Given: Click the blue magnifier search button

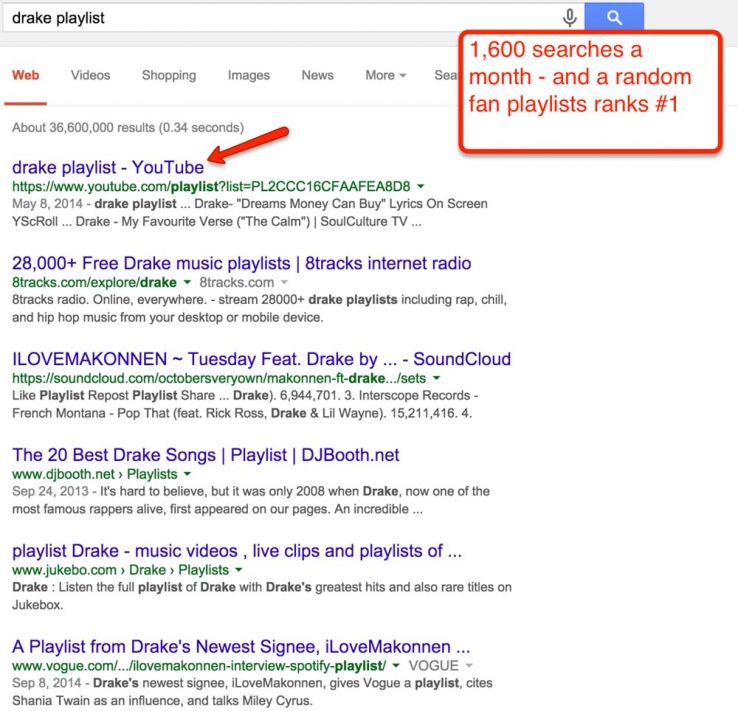Looking at the screenshot, I should pyautogui.click(x=614, y=17).
